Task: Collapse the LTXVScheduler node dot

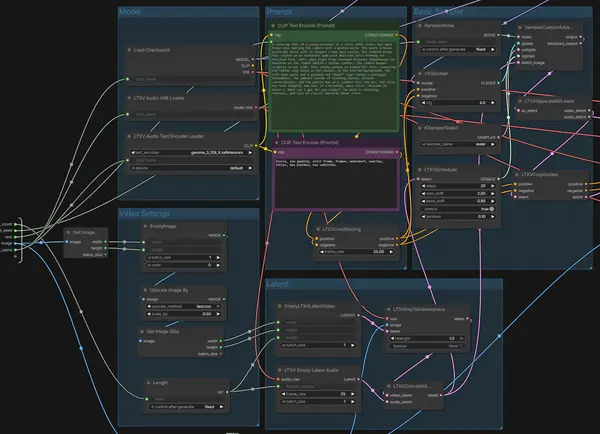Action: click(x=420, y=170)
